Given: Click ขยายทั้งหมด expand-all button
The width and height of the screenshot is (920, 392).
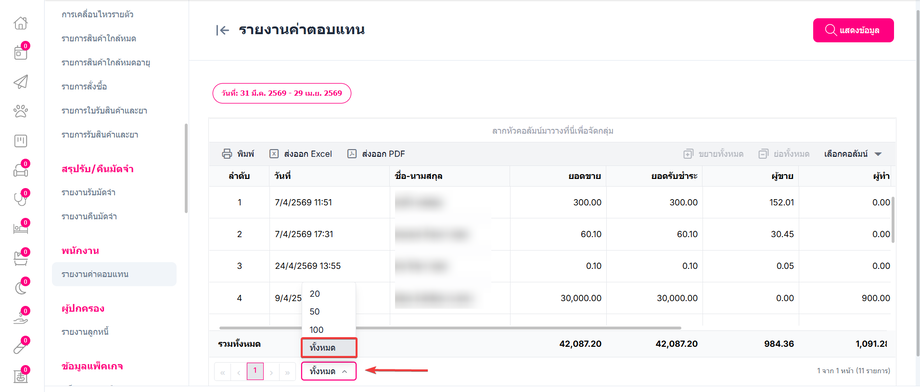Looking at the screenshot, I should (713, 154).
